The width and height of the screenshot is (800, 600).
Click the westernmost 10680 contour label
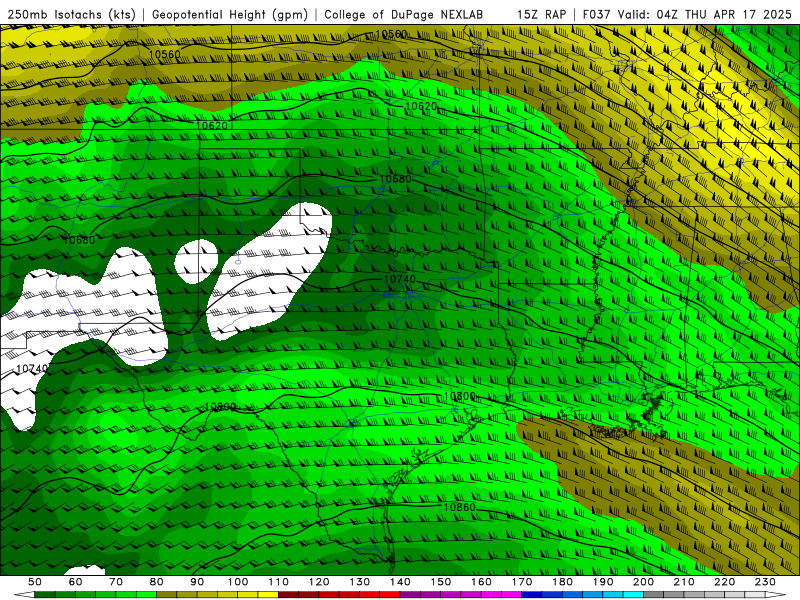click(x=79, y=240)
